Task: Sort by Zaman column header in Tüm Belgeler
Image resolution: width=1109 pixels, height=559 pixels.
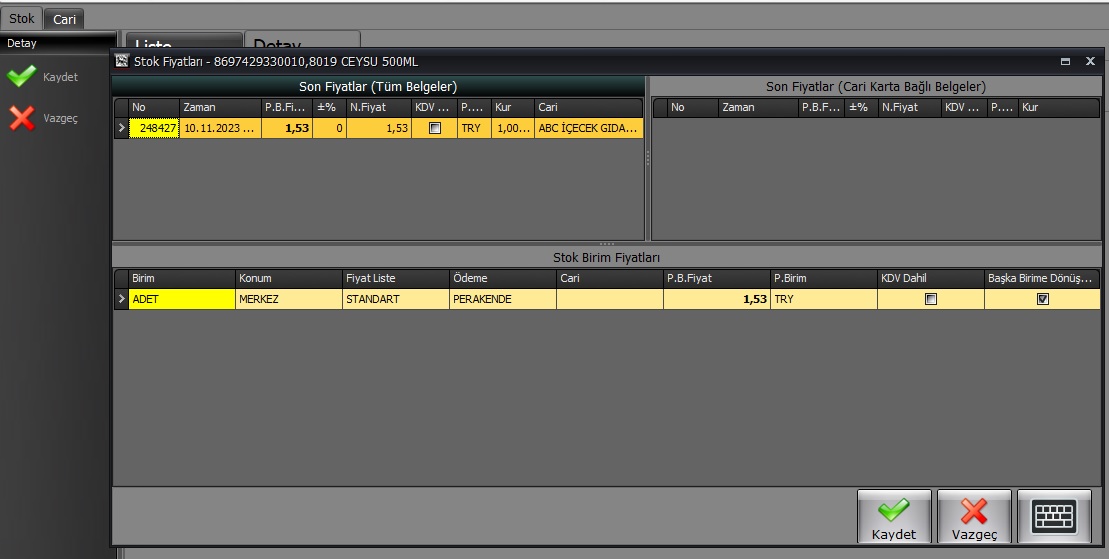Action: 219,107
